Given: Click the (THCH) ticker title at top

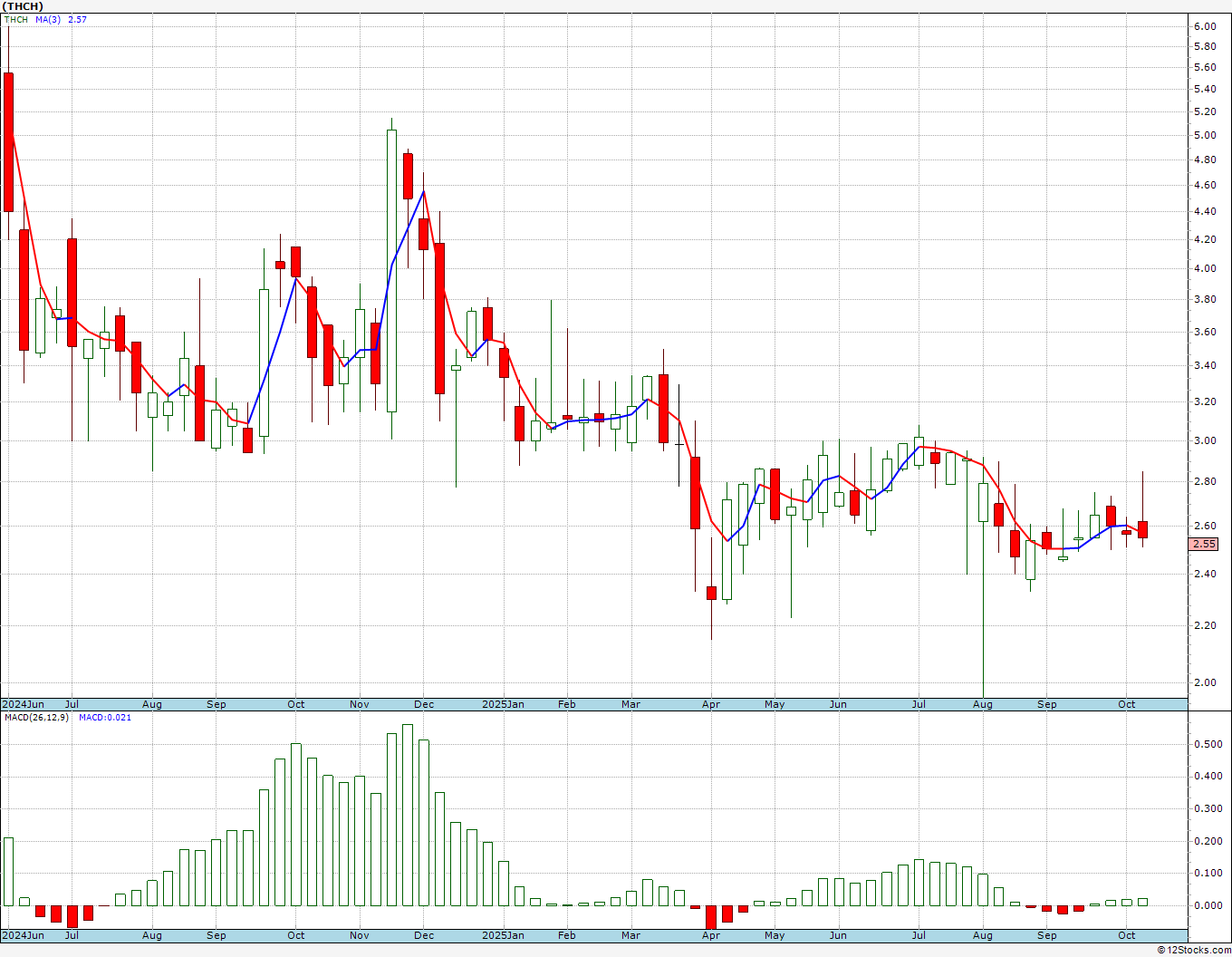Looking at the screenshot, I should (23, 6).
